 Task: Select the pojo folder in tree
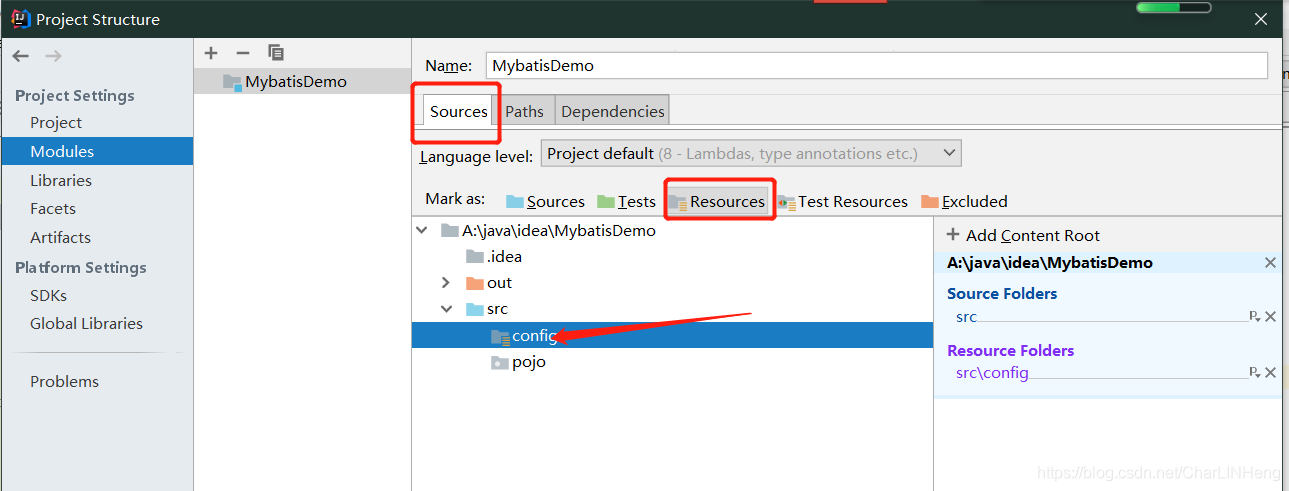518,362
